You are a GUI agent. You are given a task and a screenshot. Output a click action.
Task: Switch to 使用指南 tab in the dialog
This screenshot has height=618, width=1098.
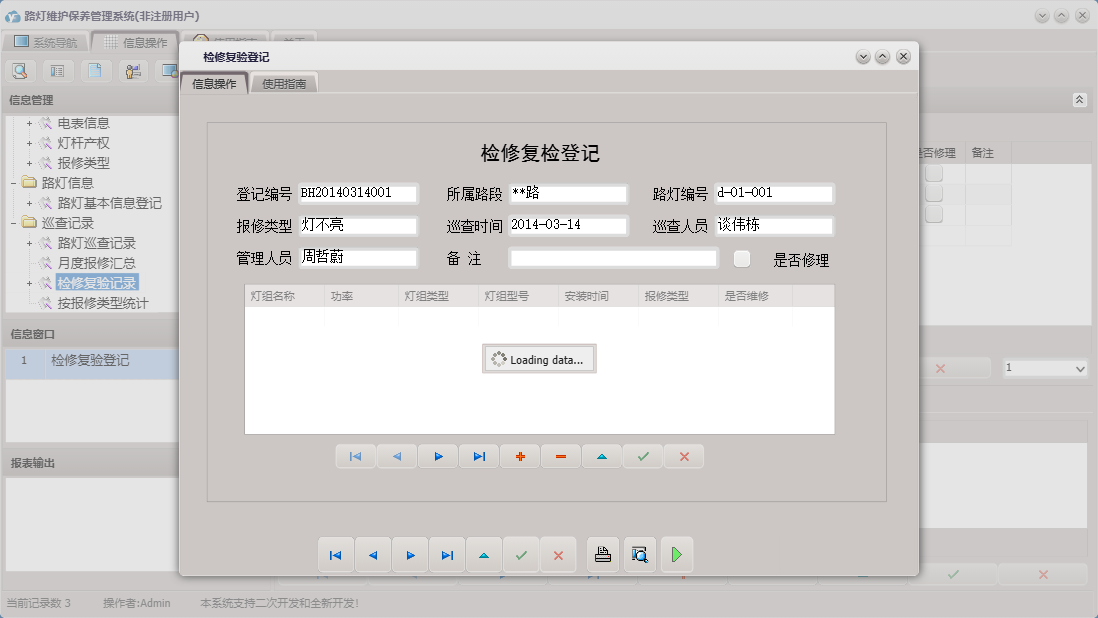[284, 85]
